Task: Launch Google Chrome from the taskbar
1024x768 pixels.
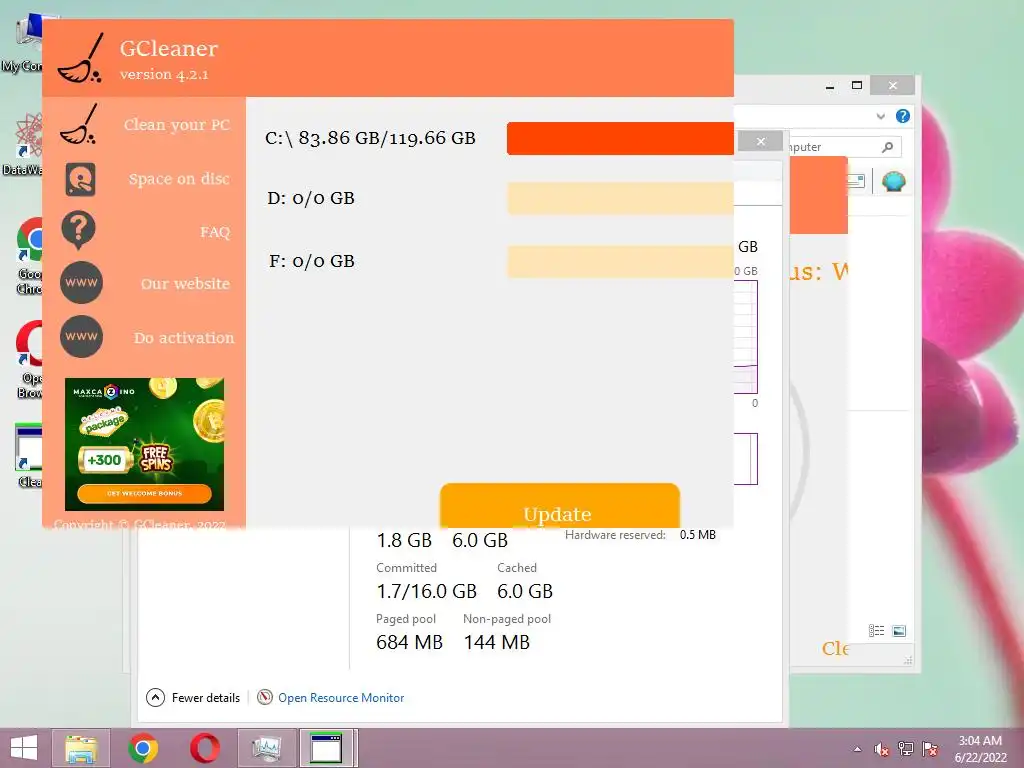Action: pyautogui.click(x=143, y=748)
